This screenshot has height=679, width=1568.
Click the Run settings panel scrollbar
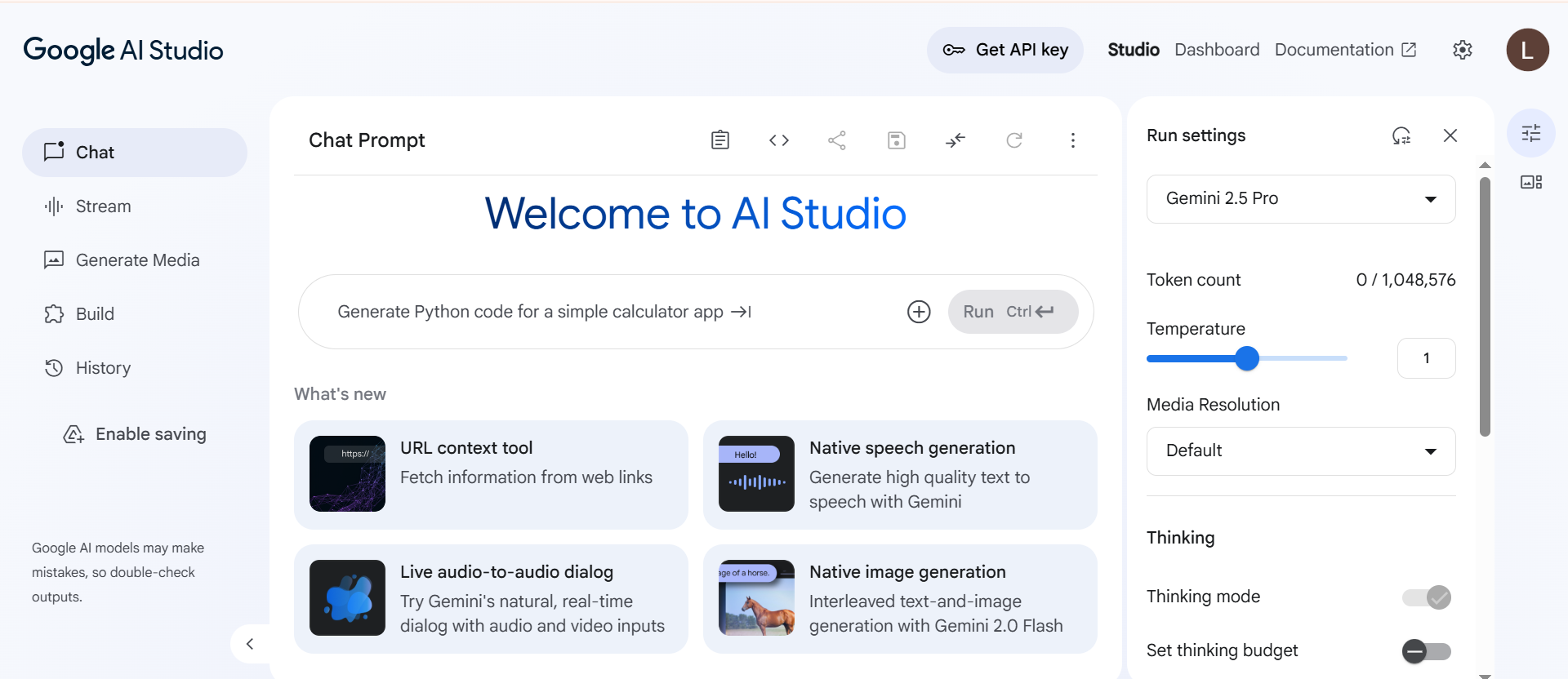[x=1486, y=306]
